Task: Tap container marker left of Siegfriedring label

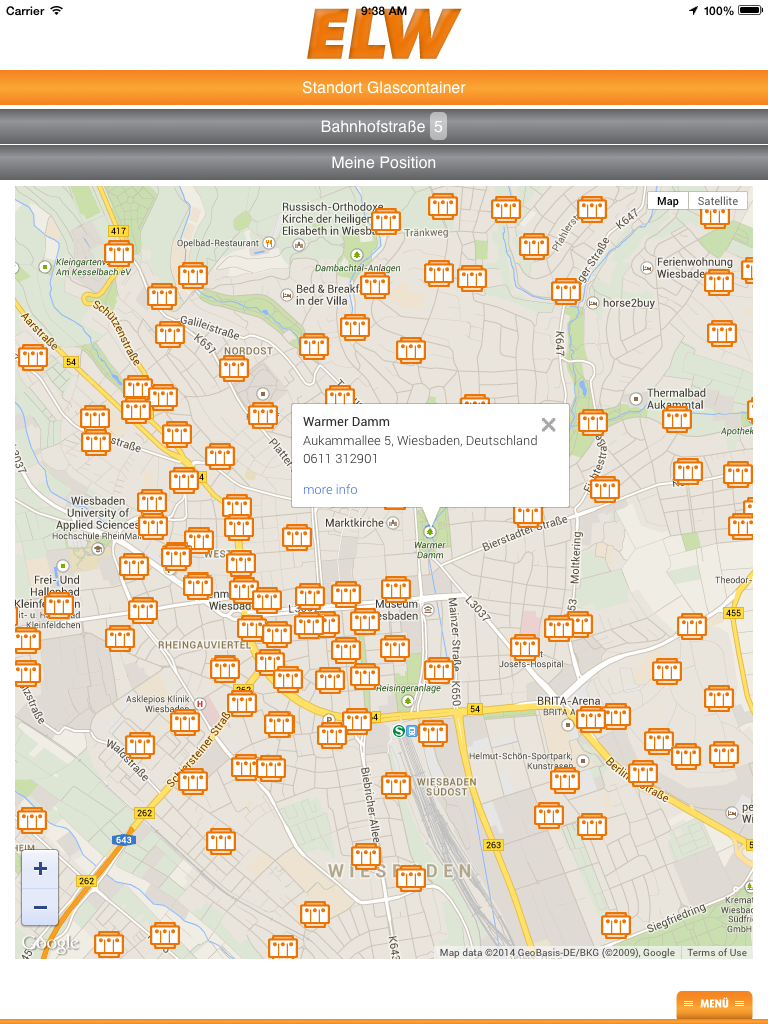Action: point(615,925)
